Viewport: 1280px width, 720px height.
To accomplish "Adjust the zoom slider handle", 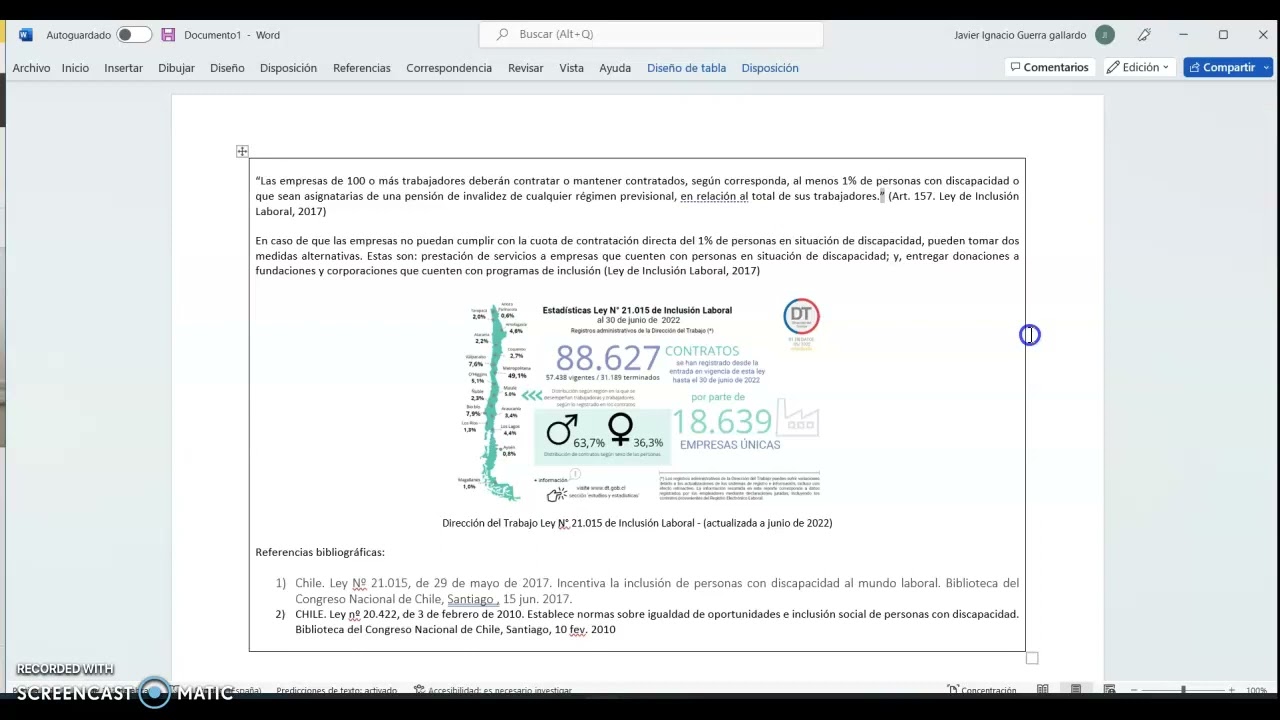I will point(1183,690).
